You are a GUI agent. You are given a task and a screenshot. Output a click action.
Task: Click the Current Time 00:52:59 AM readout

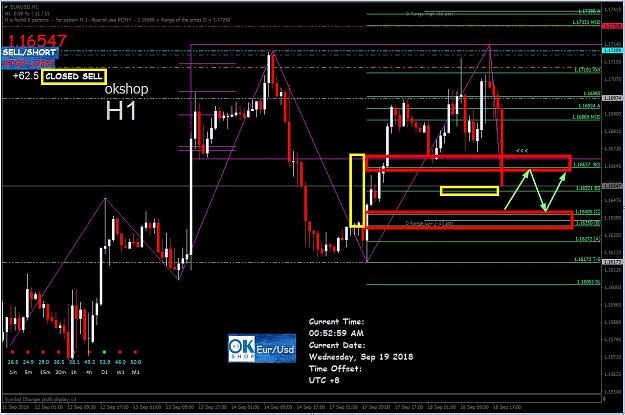coord(336,333)
